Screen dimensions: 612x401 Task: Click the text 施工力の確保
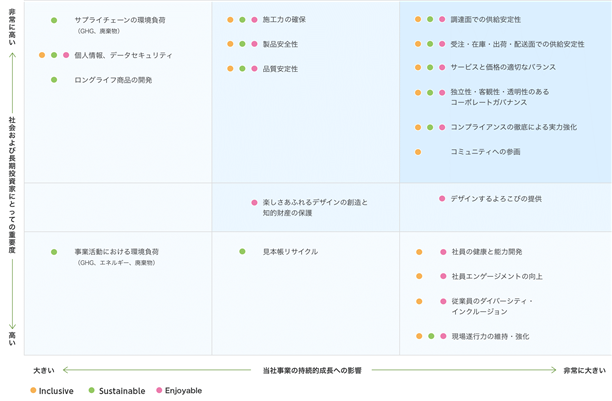point(284,20)
